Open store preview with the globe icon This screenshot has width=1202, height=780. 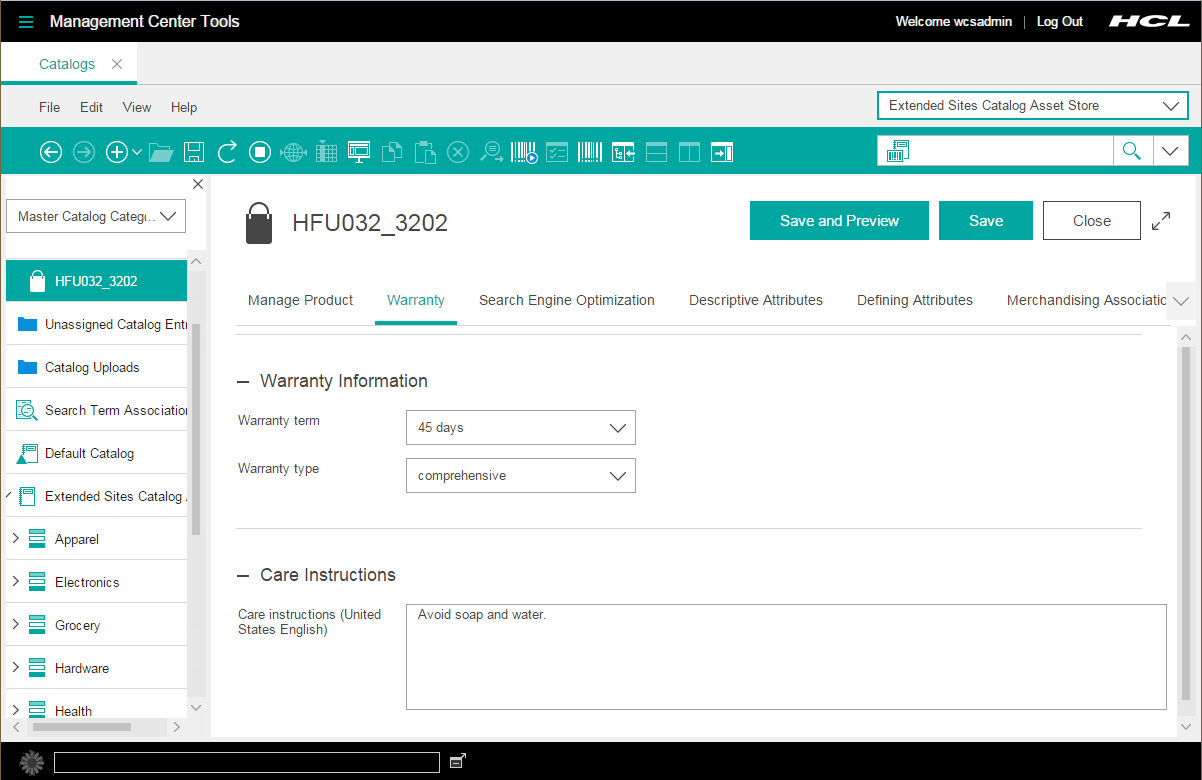(293, 151)
